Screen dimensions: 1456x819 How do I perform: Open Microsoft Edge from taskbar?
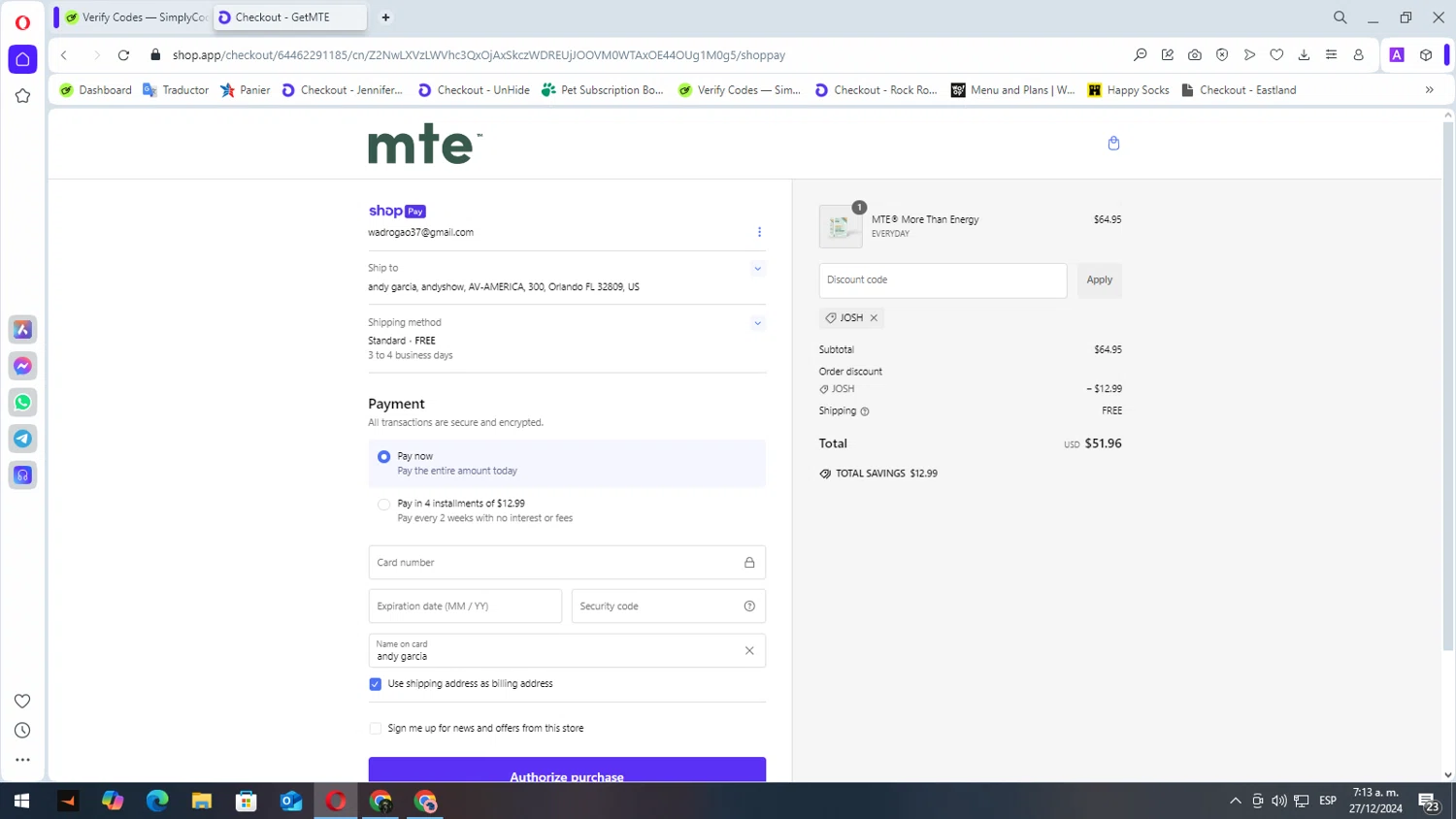tap(157, 802)
